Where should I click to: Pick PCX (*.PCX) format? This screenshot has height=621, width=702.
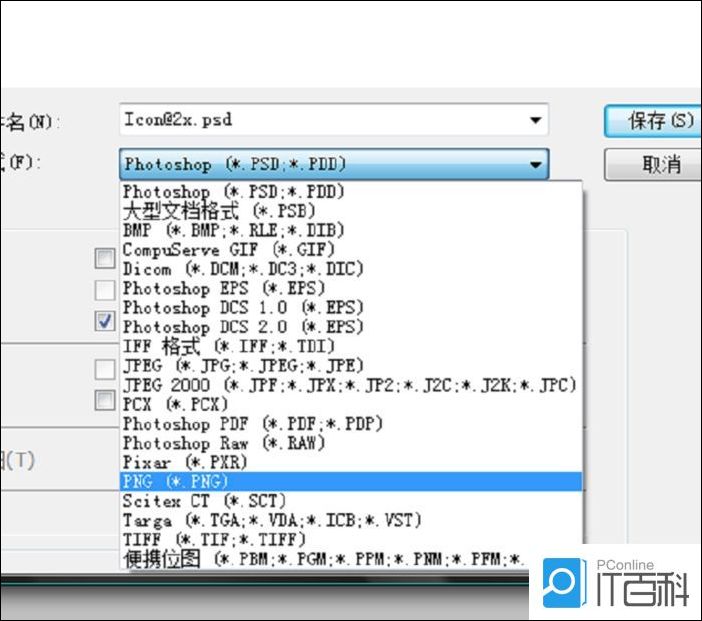coord(351,404)
